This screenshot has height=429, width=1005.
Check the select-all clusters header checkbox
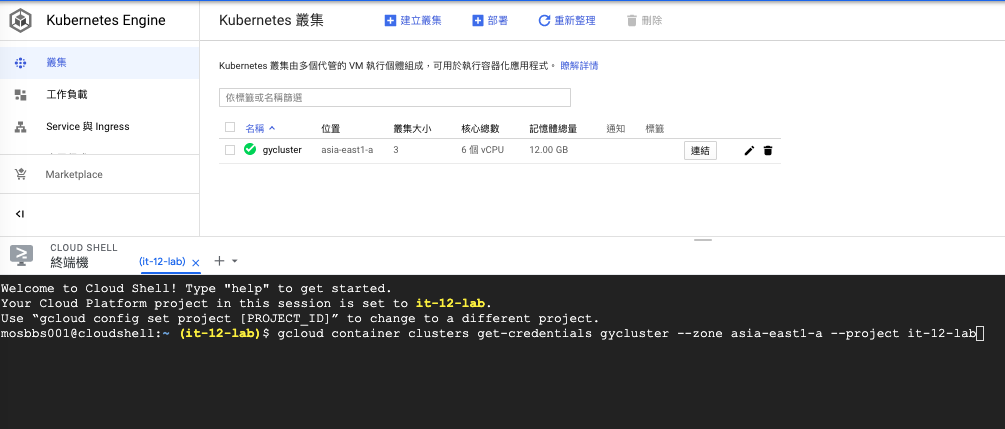tap(230, 128)
